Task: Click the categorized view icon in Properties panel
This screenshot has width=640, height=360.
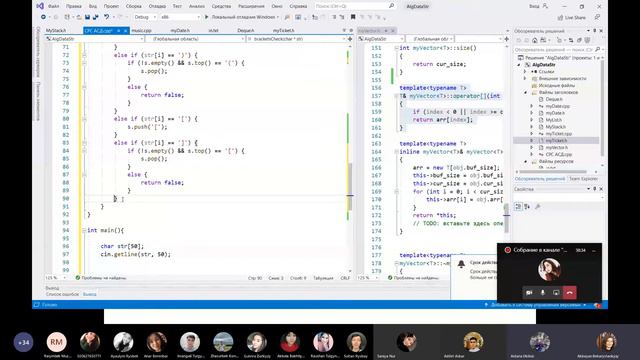Action: coord(518,207)
